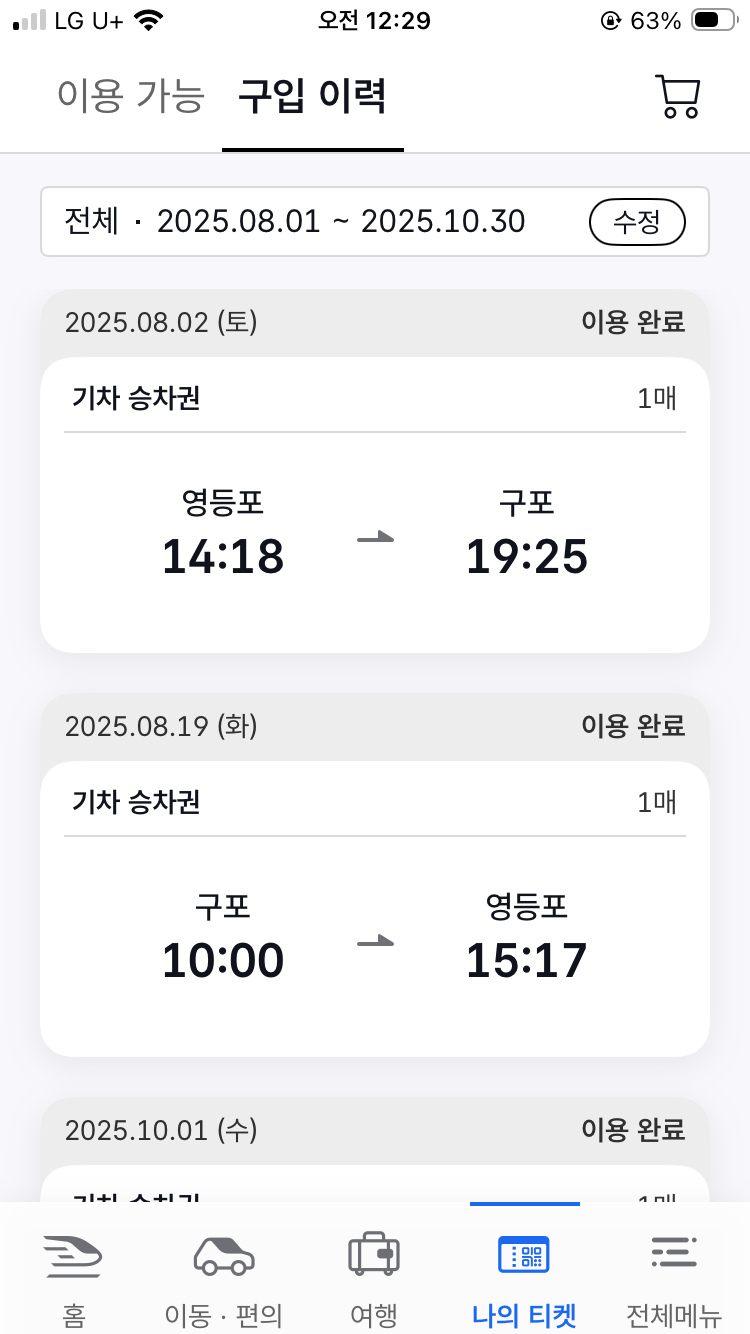
Task: Tap the Wi-Fi status icon
Action: tap(150, 21)
